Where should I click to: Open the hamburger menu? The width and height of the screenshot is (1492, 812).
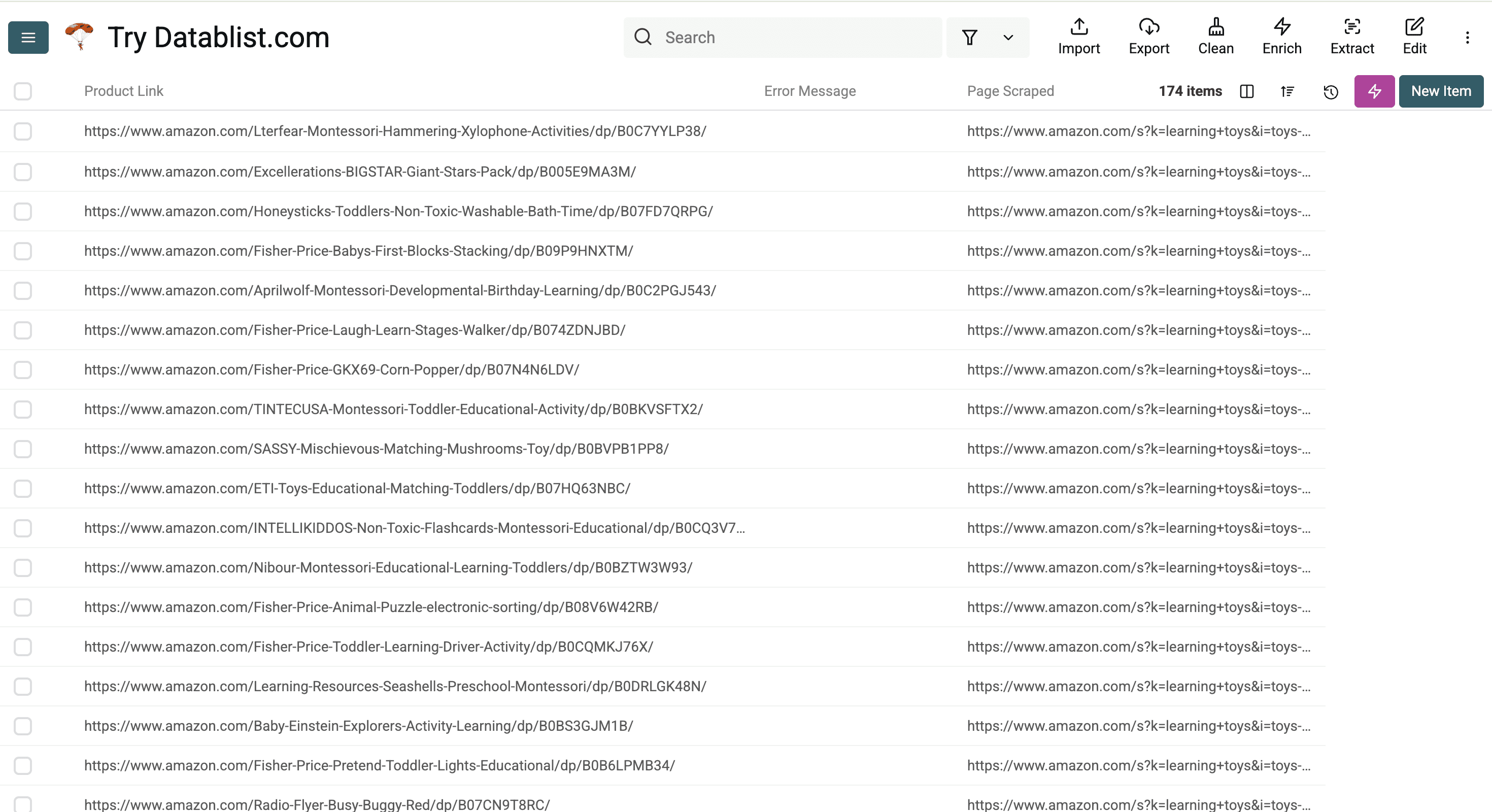(x=28, y=37)
